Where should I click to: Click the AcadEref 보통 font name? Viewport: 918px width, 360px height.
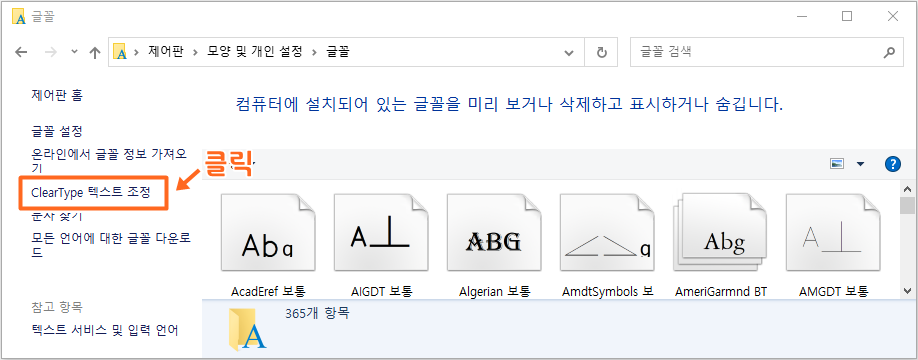268,291
